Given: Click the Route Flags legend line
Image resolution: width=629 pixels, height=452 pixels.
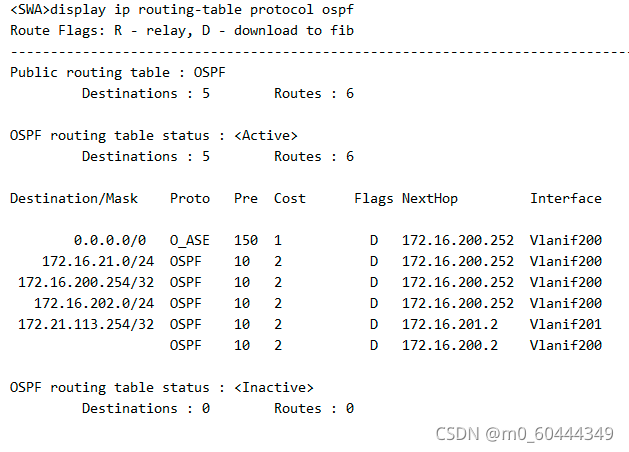Looking at the screenshot, I should click(x=182, y=31).
